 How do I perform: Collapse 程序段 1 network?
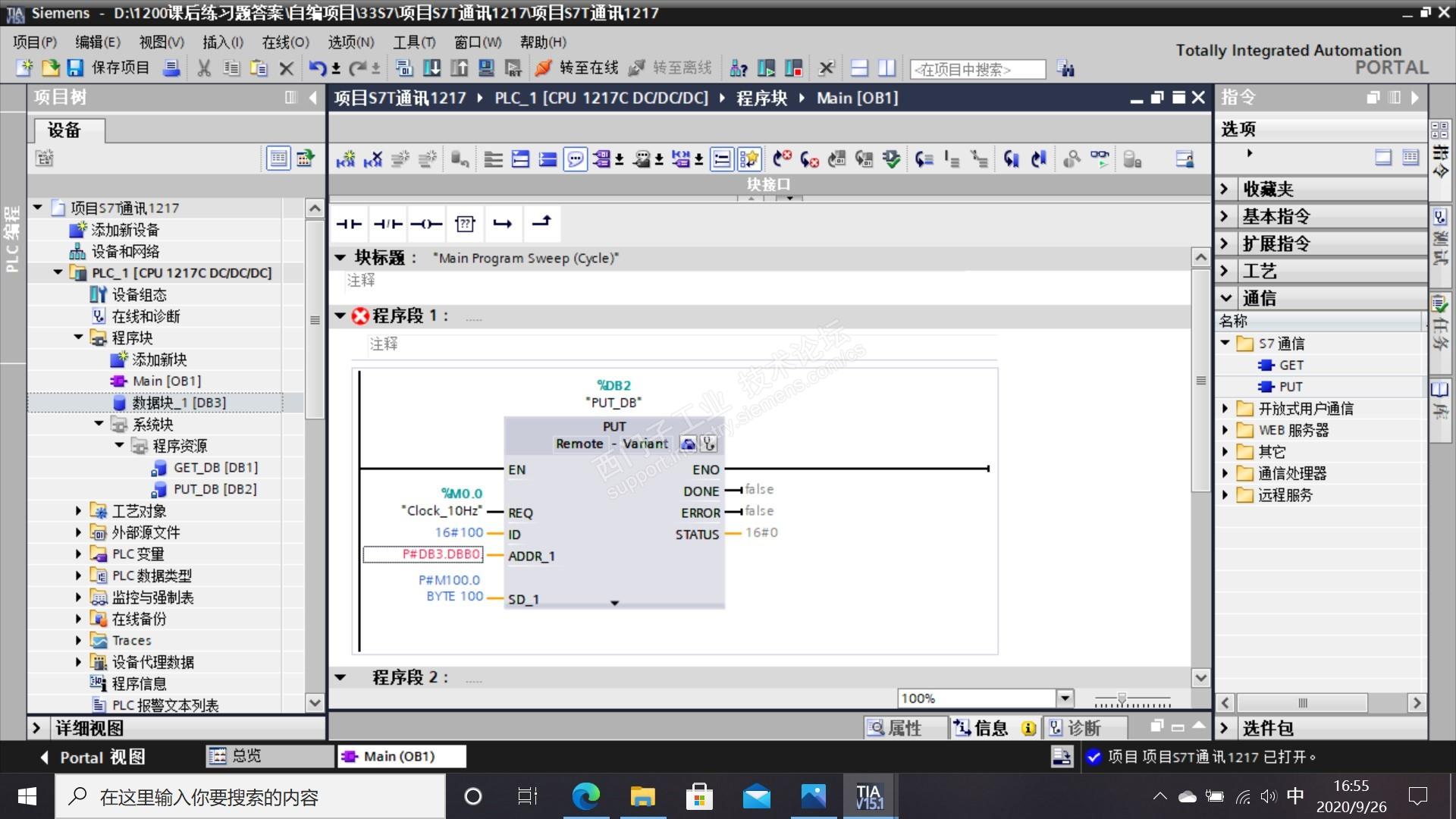[x=340, y=315]
